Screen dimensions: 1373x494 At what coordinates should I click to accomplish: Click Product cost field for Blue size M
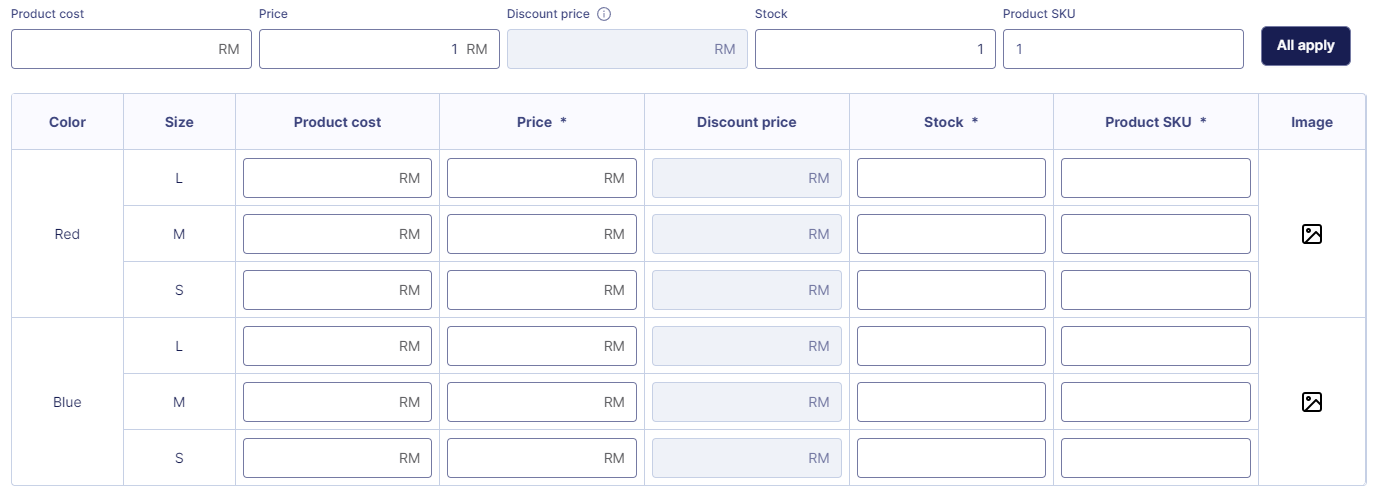tap(320, 402)
